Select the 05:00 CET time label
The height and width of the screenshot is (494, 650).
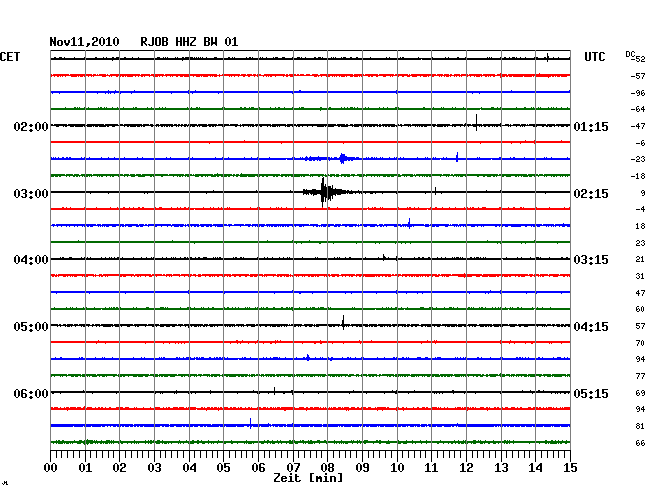click(31, 327)
